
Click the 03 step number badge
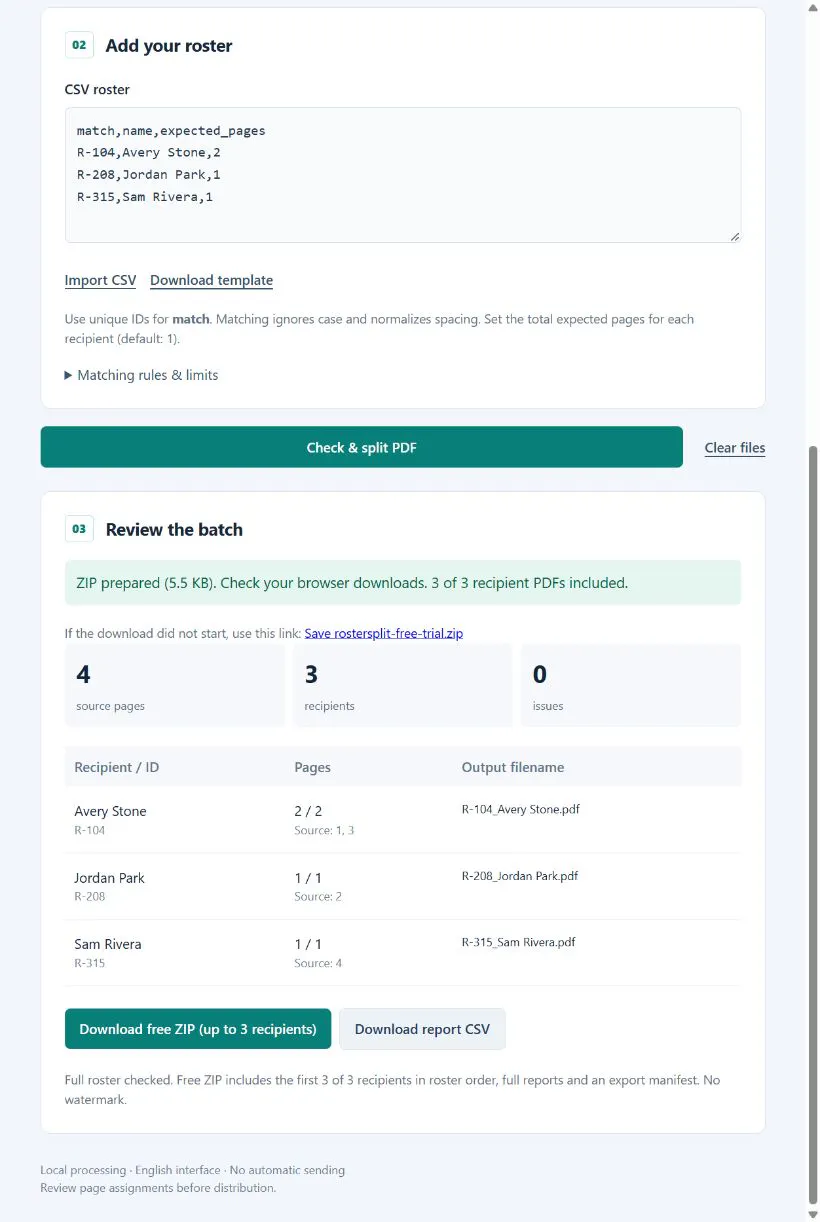coord(79,529)
